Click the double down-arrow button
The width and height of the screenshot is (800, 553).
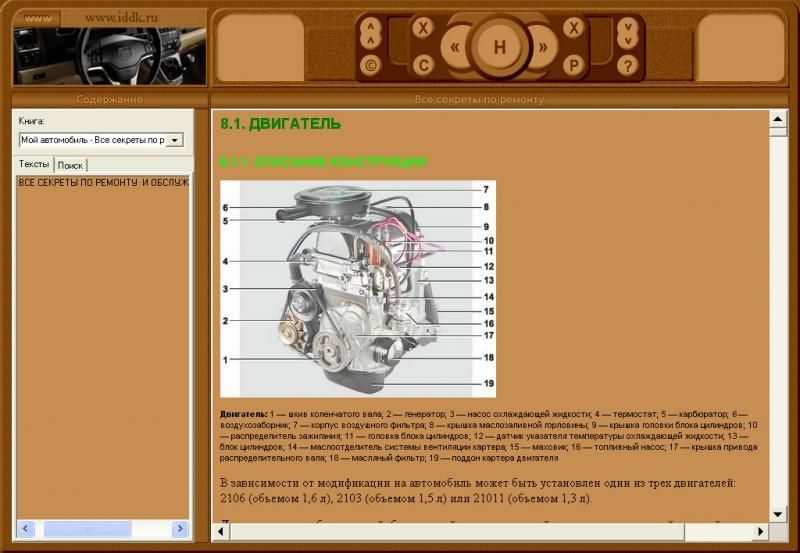coord(627,32)
